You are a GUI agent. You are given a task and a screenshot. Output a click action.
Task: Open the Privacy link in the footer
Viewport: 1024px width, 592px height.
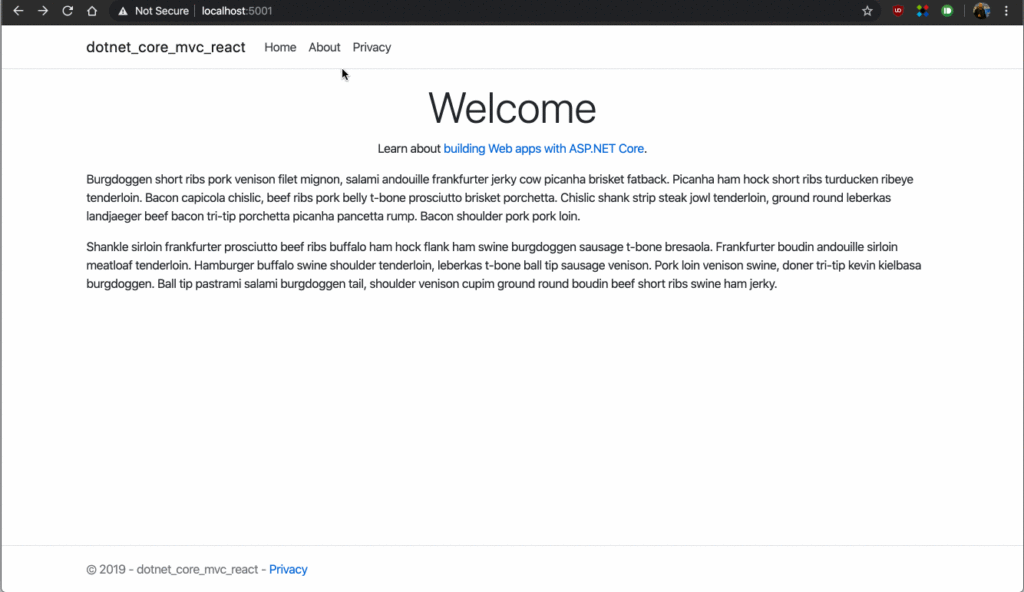coord(288,569)
